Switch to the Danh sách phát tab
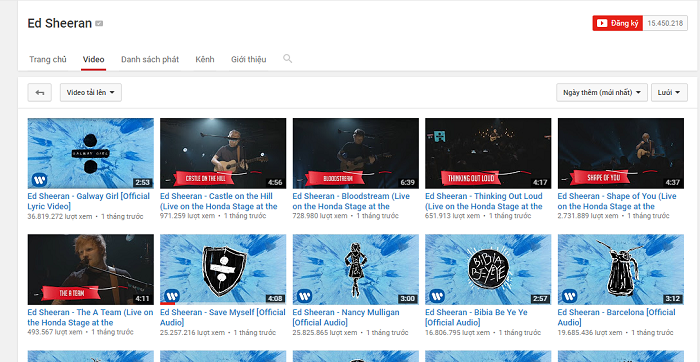 tap(150, 59)
